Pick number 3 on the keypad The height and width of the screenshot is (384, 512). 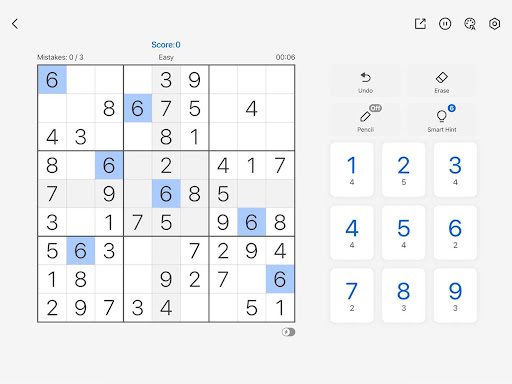point(455,170)
